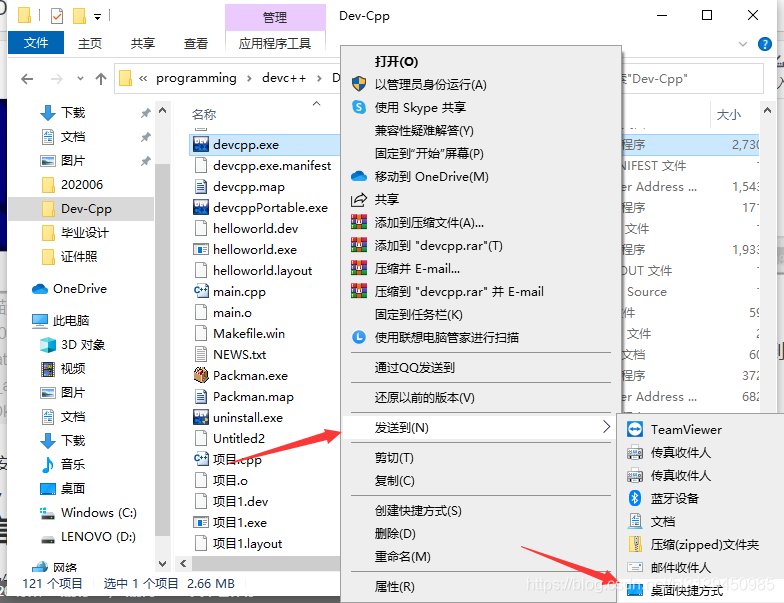Image resolution: width=784 pixels, height=603 pixels.
Task: Open the recent locations dropdown arrow
Action: tap(80, 78)
